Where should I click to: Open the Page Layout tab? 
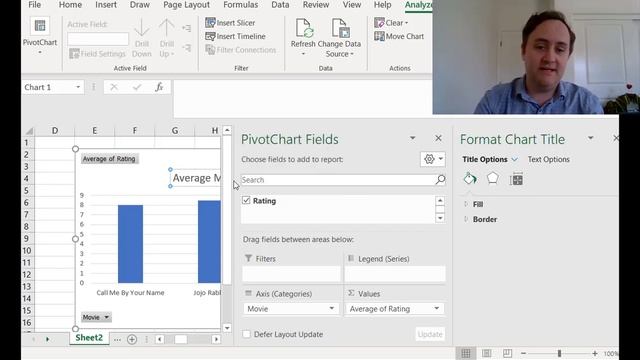[x=187, y=5]
